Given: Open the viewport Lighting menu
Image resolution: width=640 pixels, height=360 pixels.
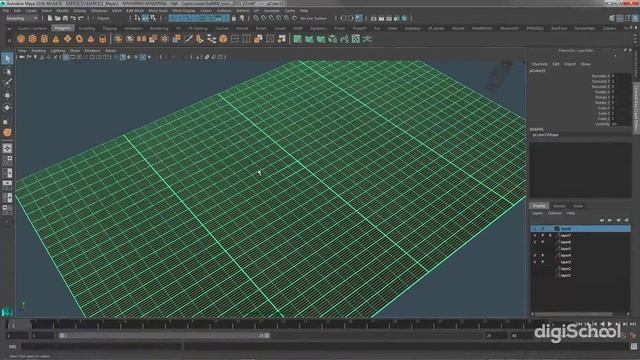Looking at the screenshot, I should pos(58,51).
